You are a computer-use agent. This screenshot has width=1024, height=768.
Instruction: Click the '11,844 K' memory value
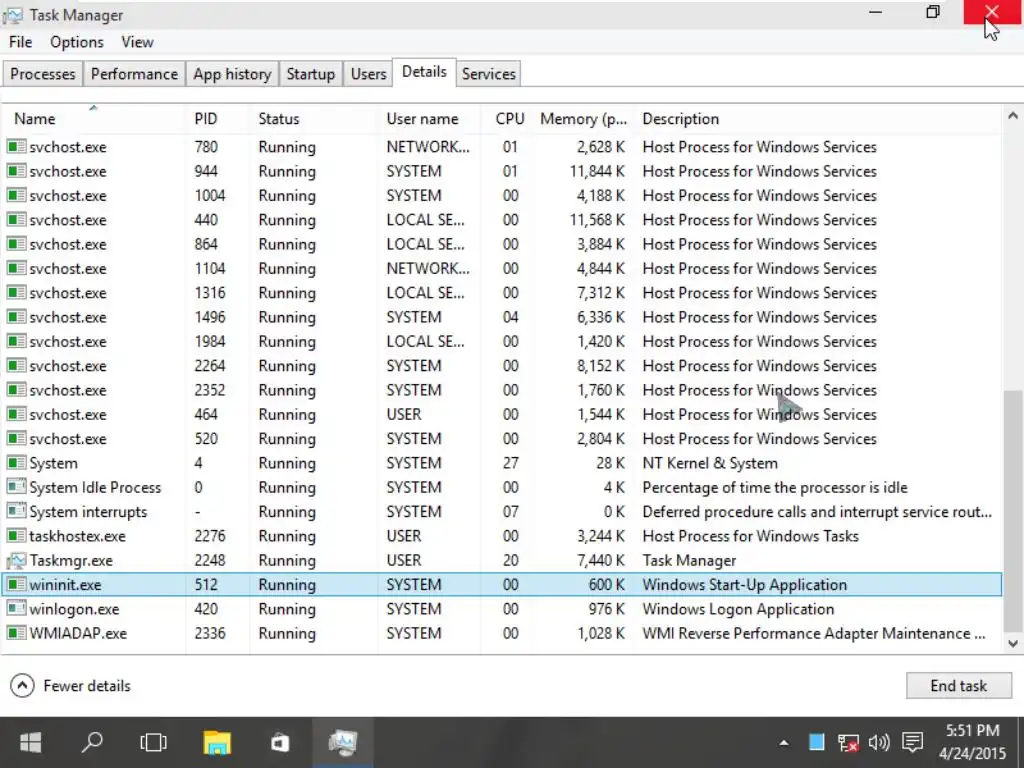(597, 171)
